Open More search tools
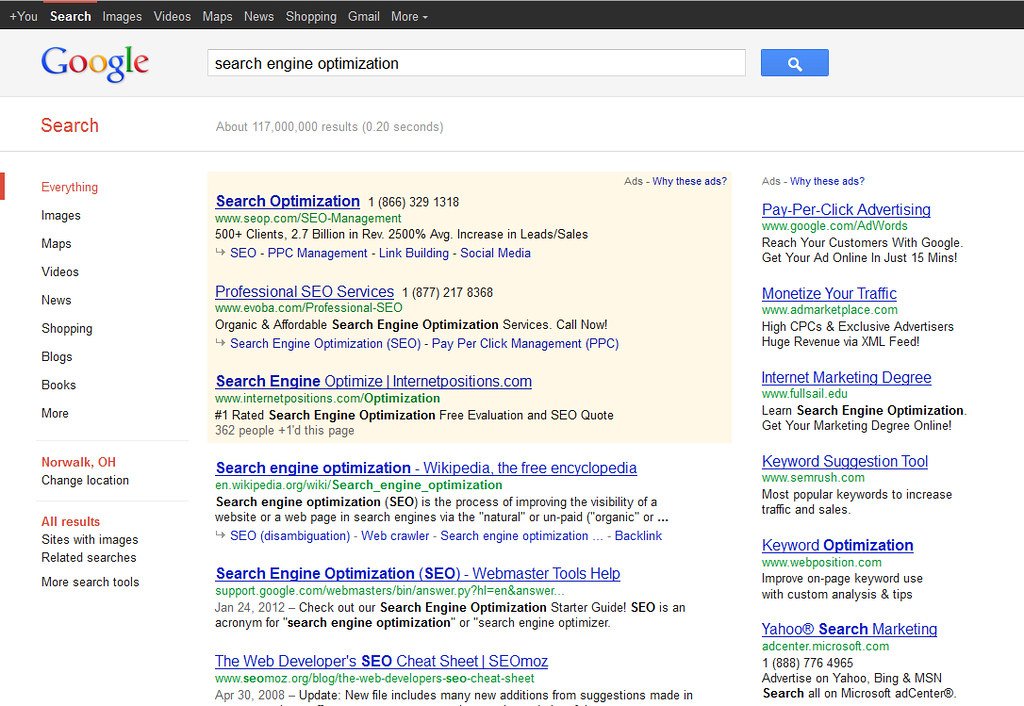The image size is (1024, 706). 90,582
